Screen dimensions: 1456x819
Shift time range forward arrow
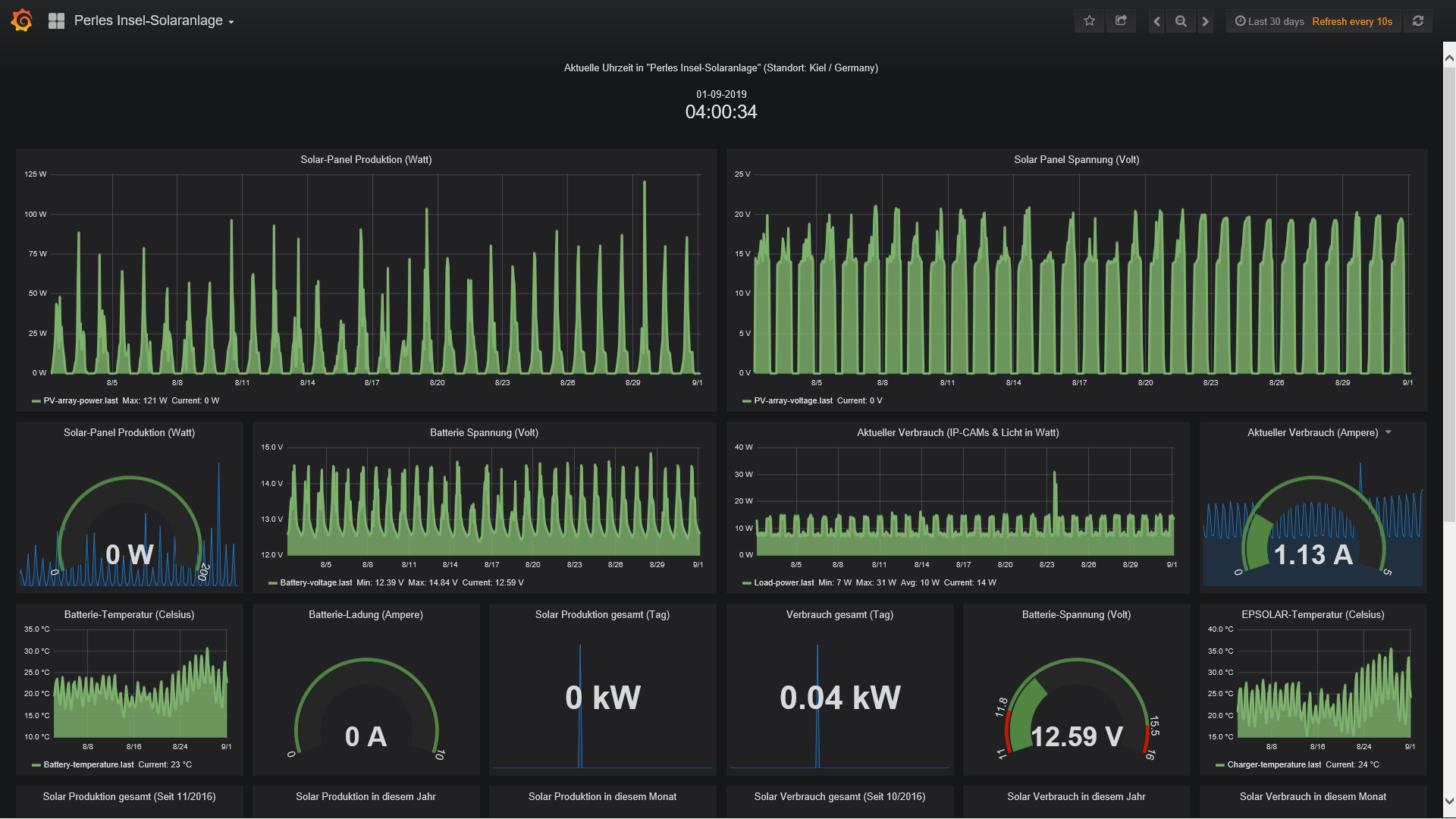pos(1205,21)
